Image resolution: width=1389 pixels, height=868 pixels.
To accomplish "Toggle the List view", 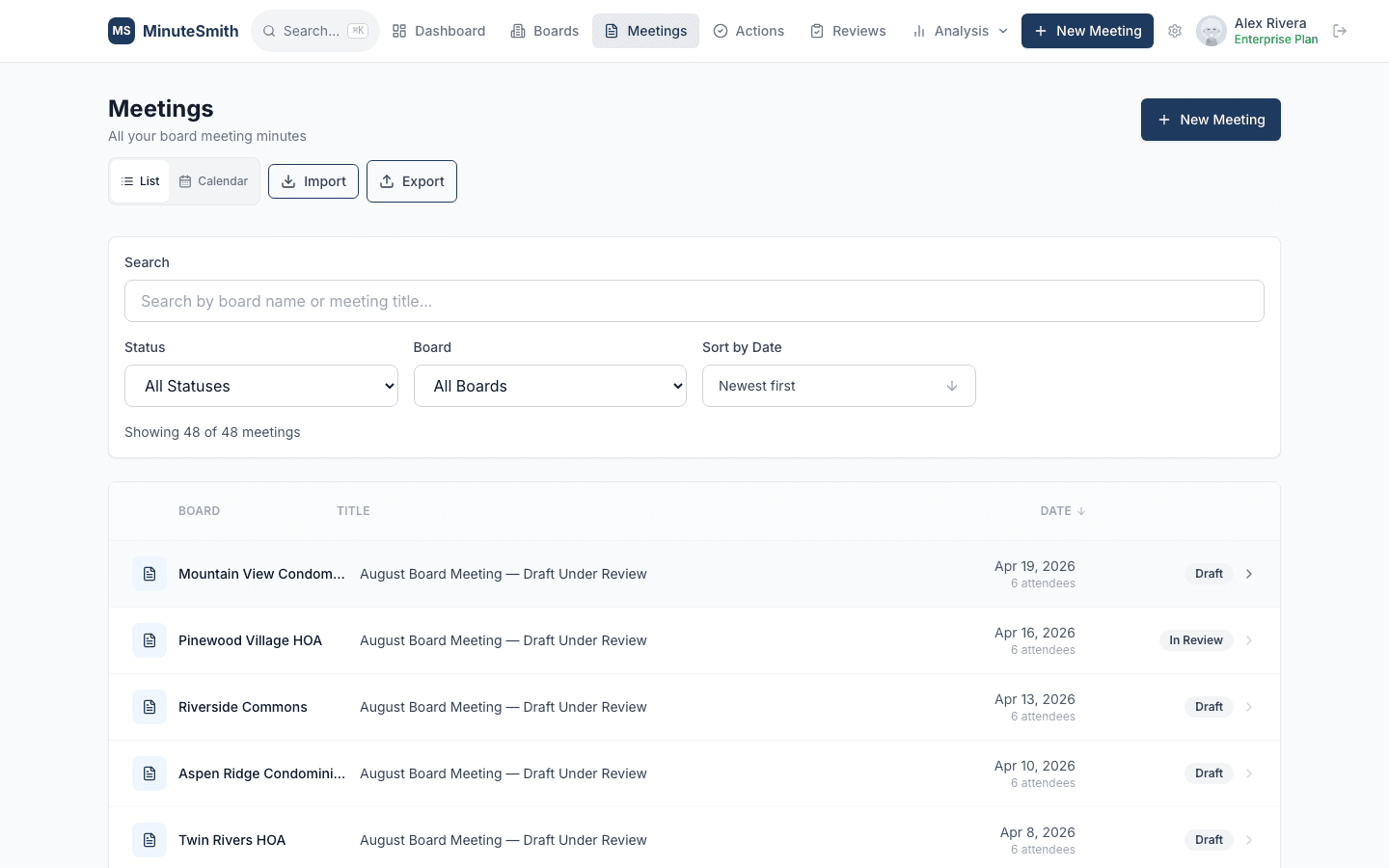I will pos(140,180).
